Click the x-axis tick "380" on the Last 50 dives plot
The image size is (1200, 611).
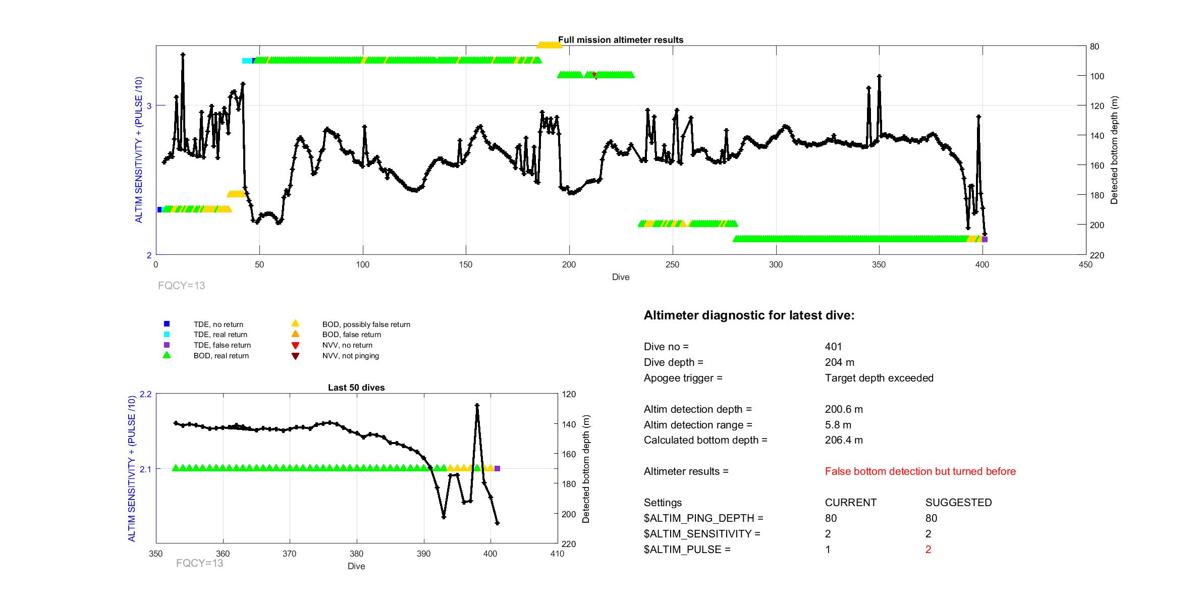pyautogui.click(x=357, y=553)
